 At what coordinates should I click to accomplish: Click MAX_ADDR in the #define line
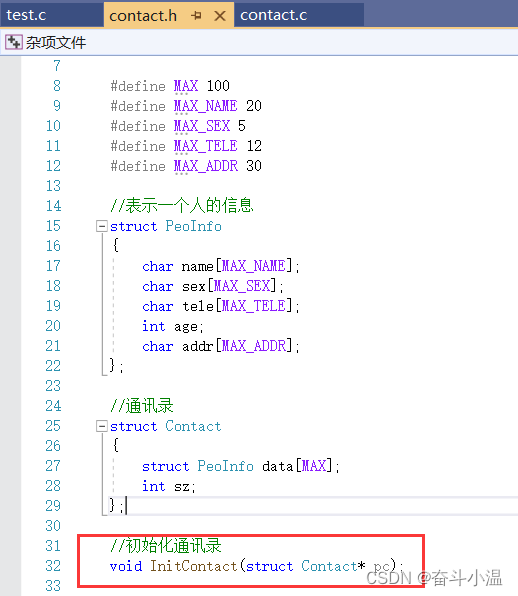click(x=206, y=166)
